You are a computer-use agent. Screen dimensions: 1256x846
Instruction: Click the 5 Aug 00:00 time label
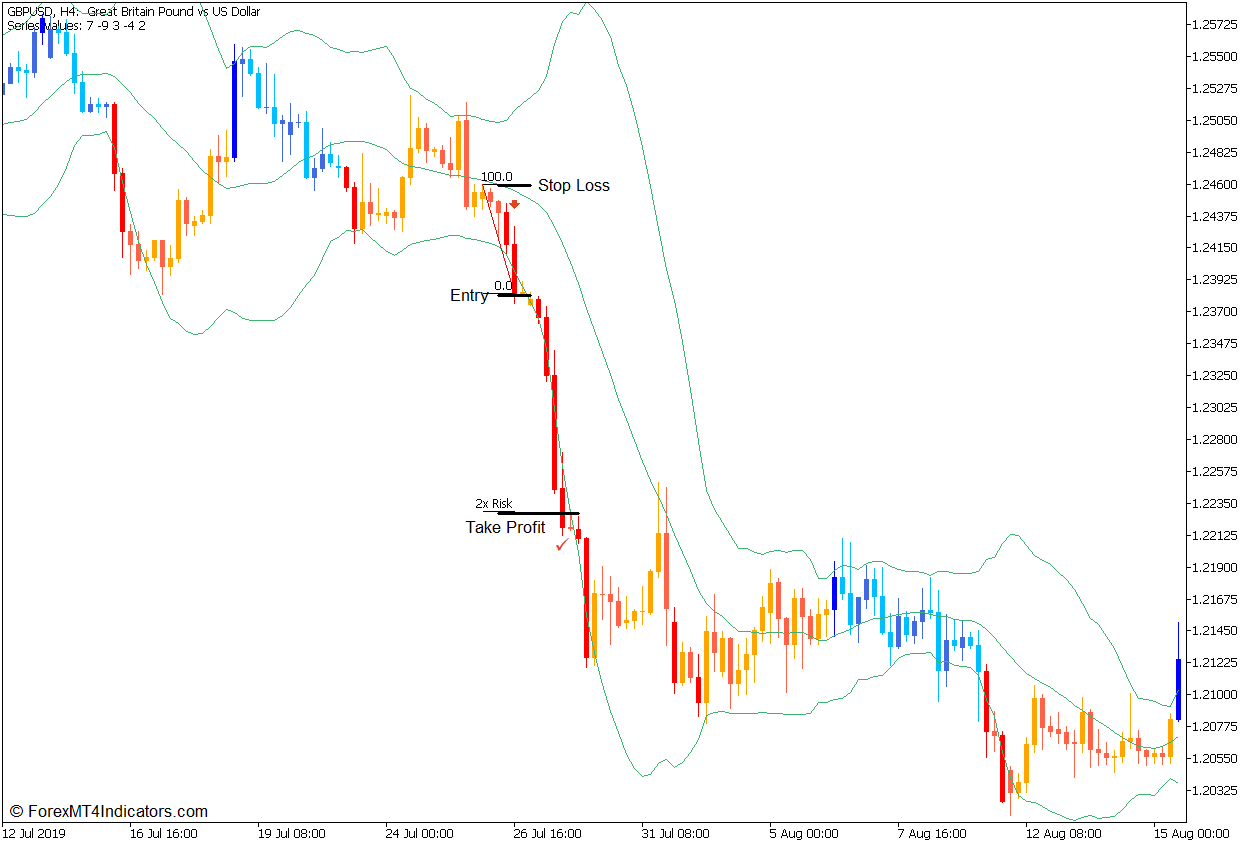[x=804, y=833]
